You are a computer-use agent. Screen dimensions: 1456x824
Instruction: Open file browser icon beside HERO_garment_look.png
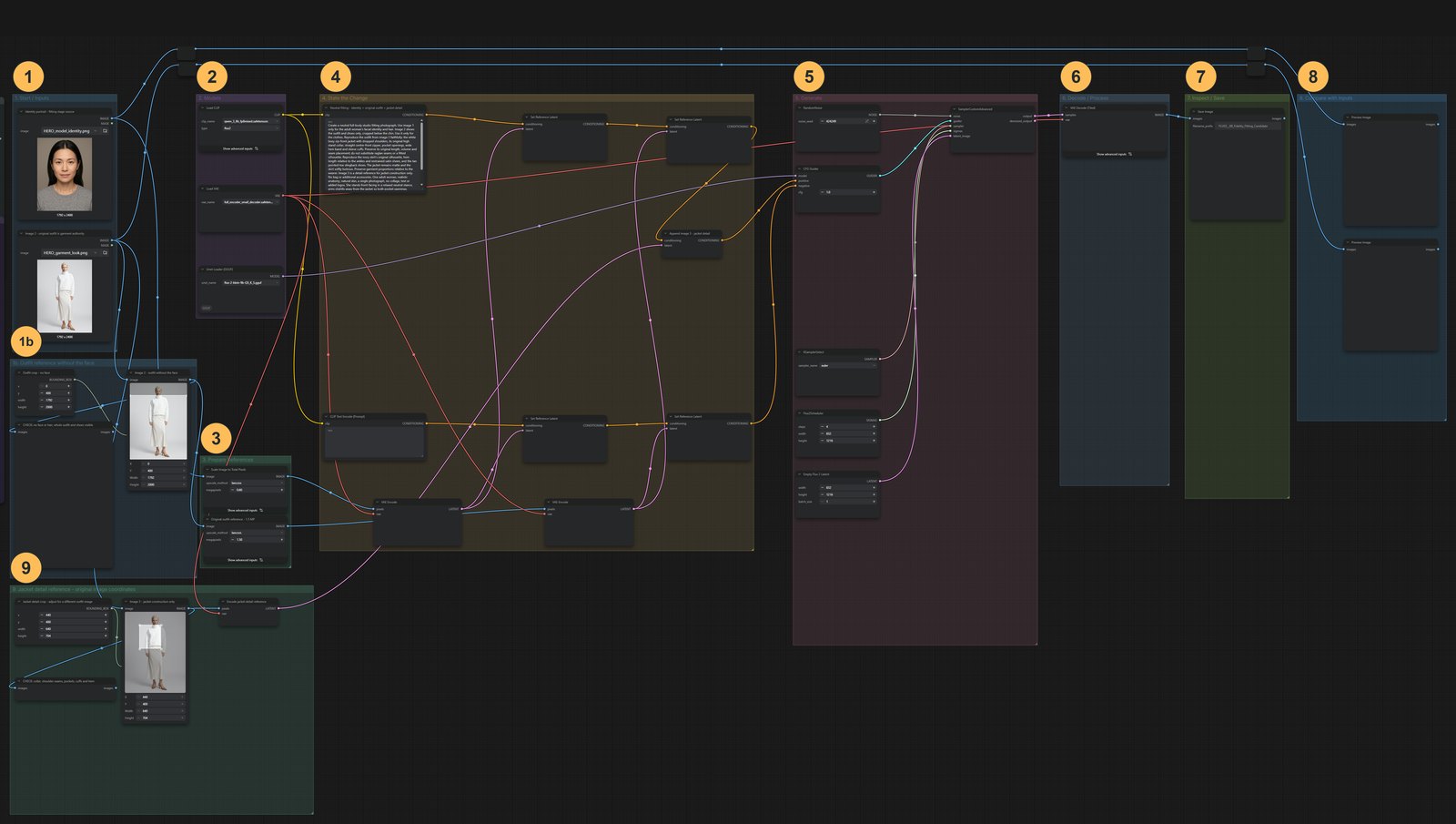tap(105, 253)
